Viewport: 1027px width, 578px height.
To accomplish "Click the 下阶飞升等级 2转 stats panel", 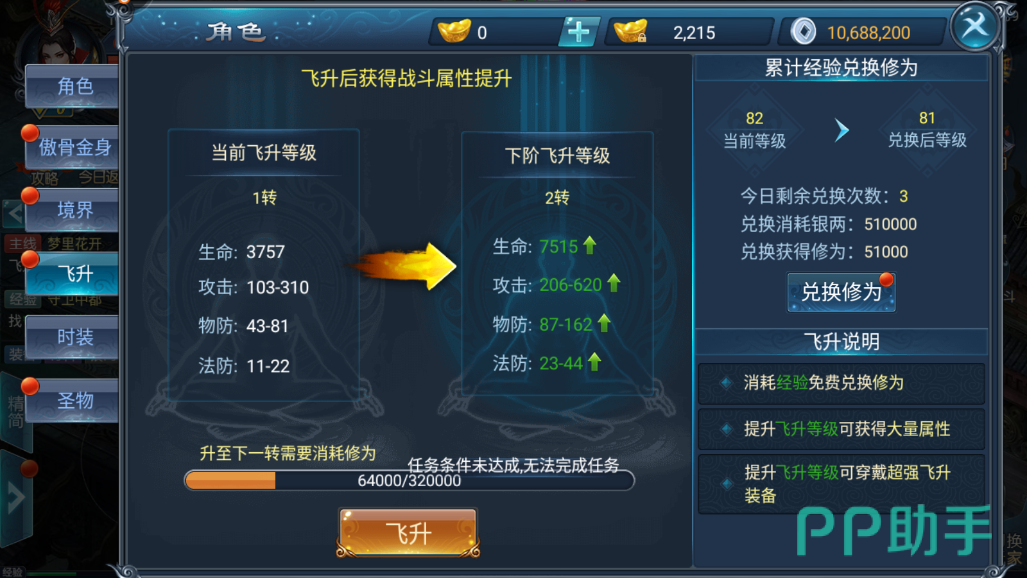I will tap(557, 264).
